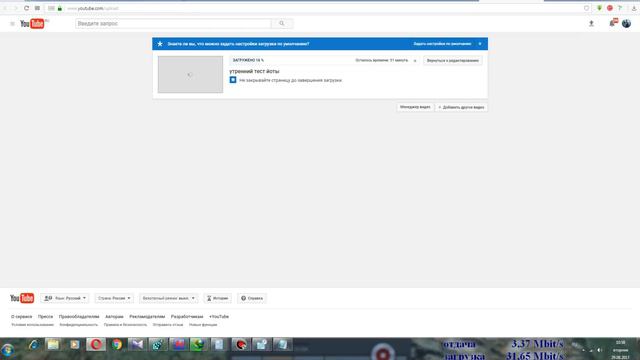640x360 pixels.
Task: Click the green padlock security icon
Action: pyautogui.click(x=60, y=8)
